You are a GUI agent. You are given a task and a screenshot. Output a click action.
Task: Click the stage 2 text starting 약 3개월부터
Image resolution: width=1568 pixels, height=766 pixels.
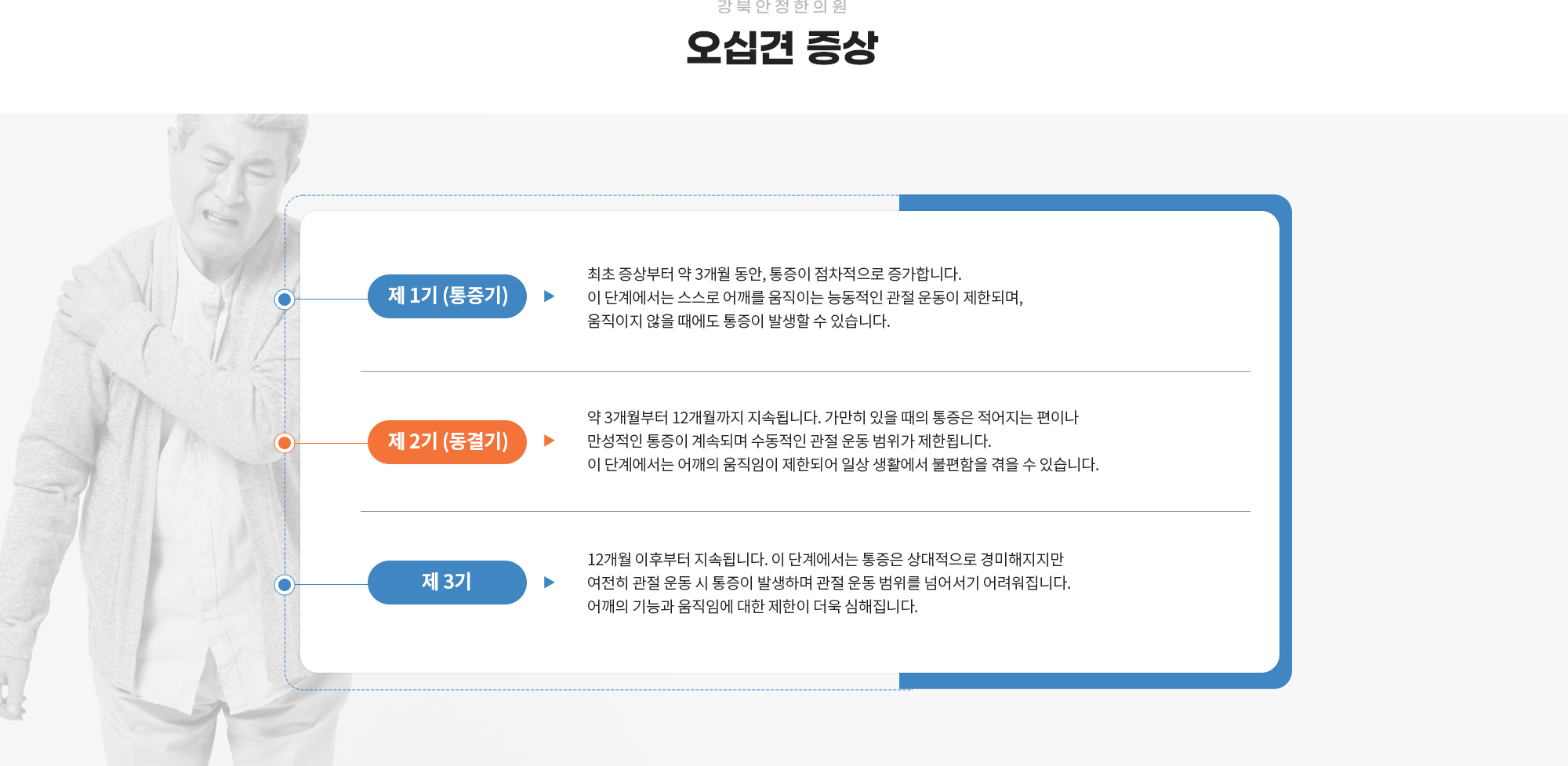pyautogui.click(x=843, y=441)
